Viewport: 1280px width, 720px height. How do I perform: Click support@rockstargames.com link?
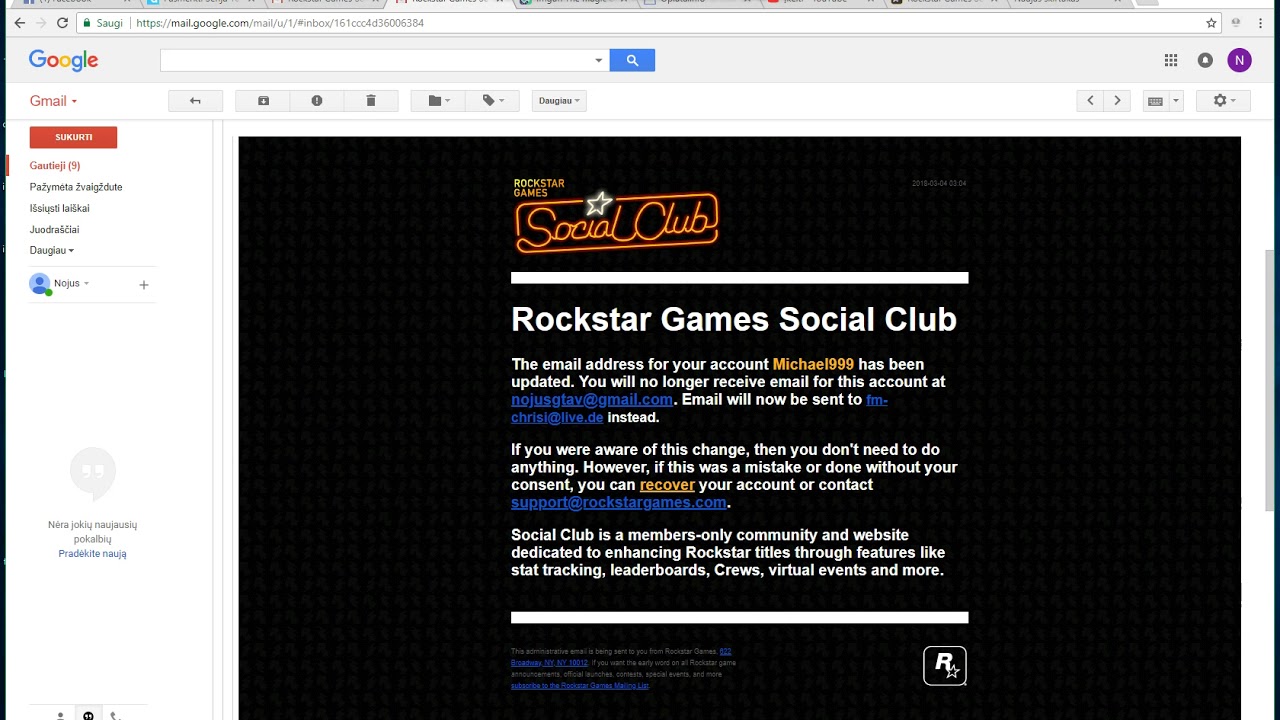point(618,502)
